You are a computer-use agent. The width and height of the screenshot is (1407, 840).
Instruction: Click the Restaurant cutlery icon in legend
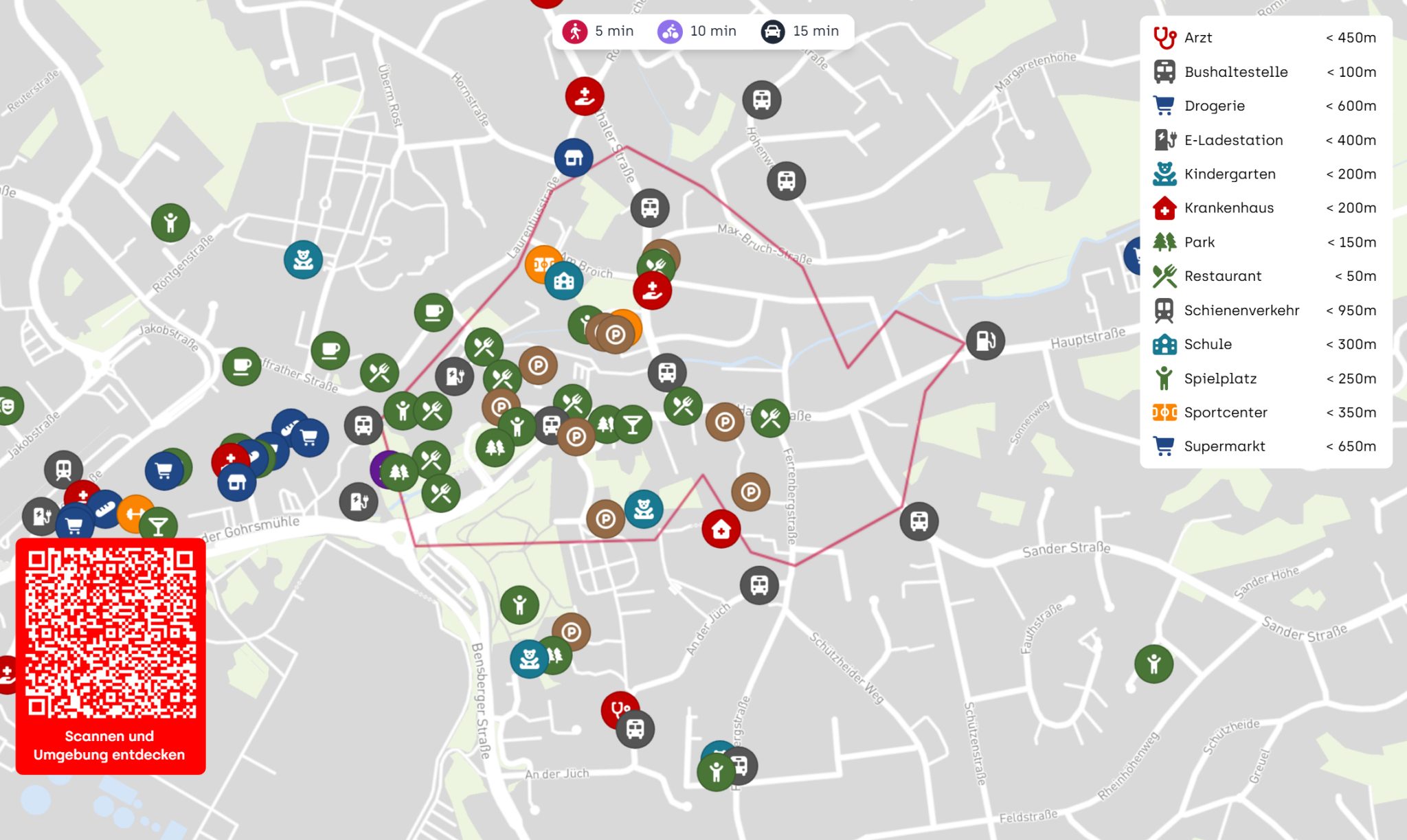pos(1164,276)
